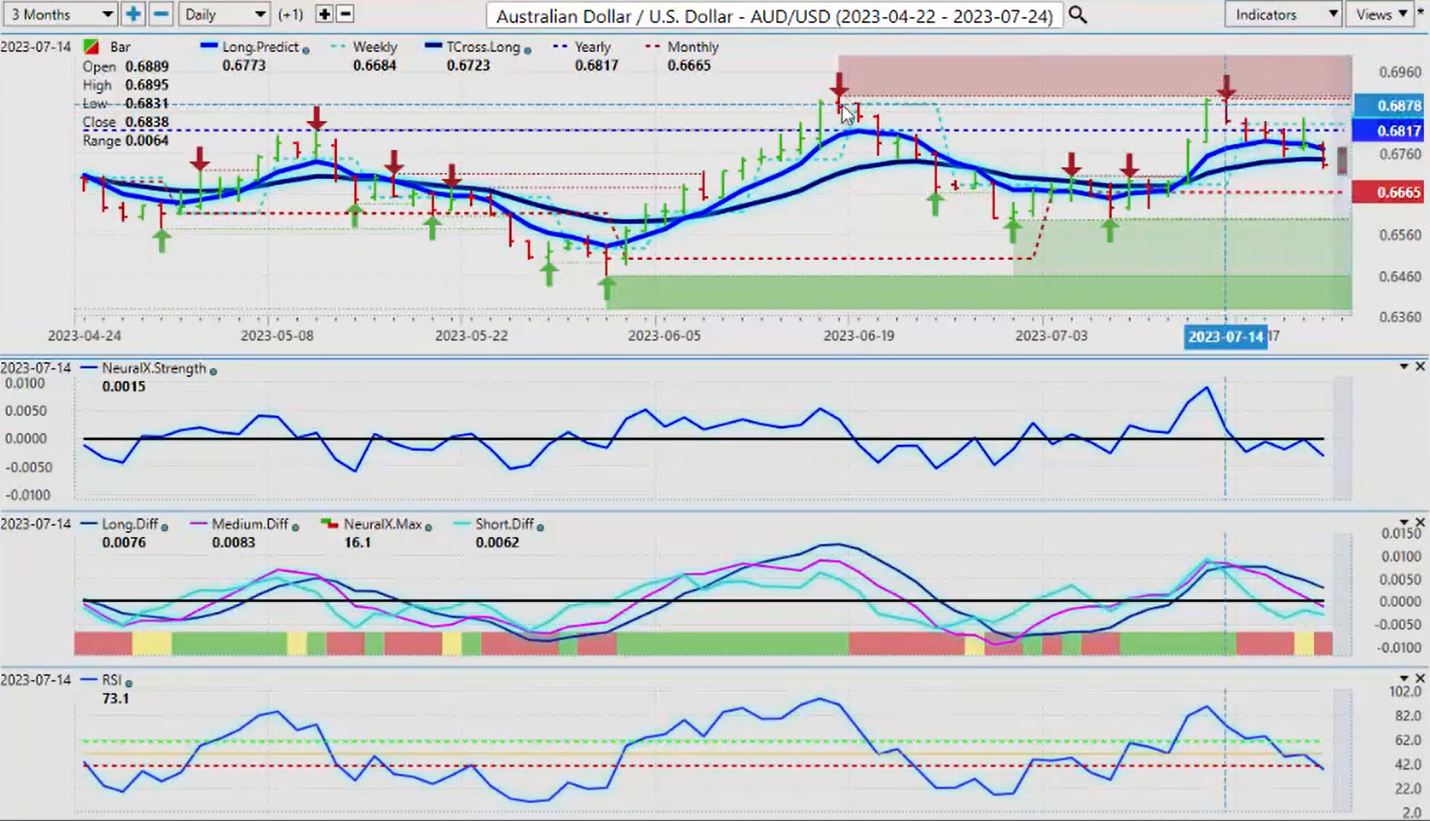Click the 0.6665 Monthly price axis label
Image resolution: width=1430 pixels, height=821 pixels.
pos(1386,193)
